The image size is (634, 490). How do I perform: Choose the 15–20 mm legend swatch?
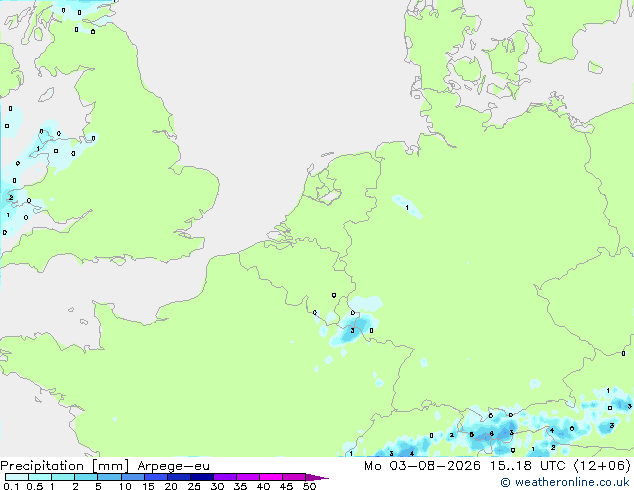[156, 477]
